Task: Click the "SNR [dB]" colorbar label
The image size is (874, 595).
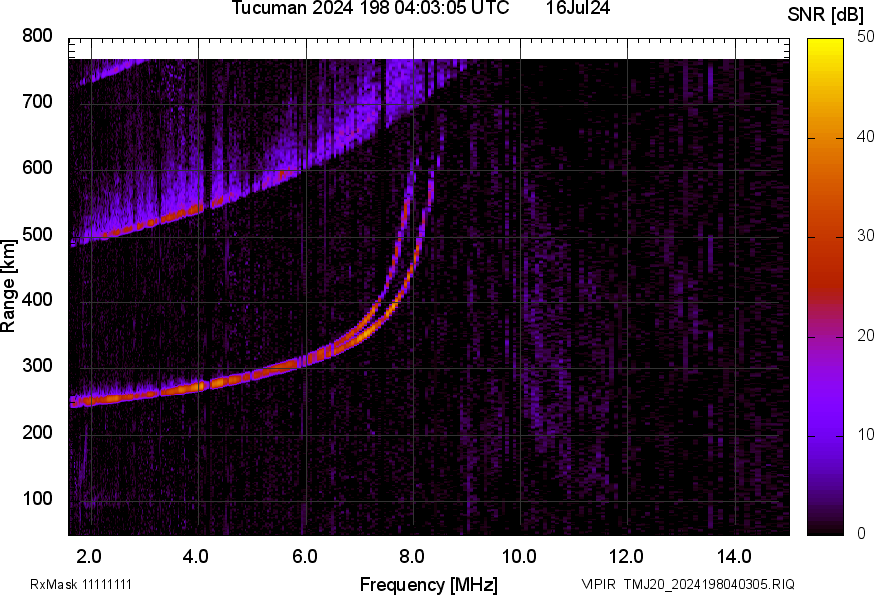Action: pos(825,15)
